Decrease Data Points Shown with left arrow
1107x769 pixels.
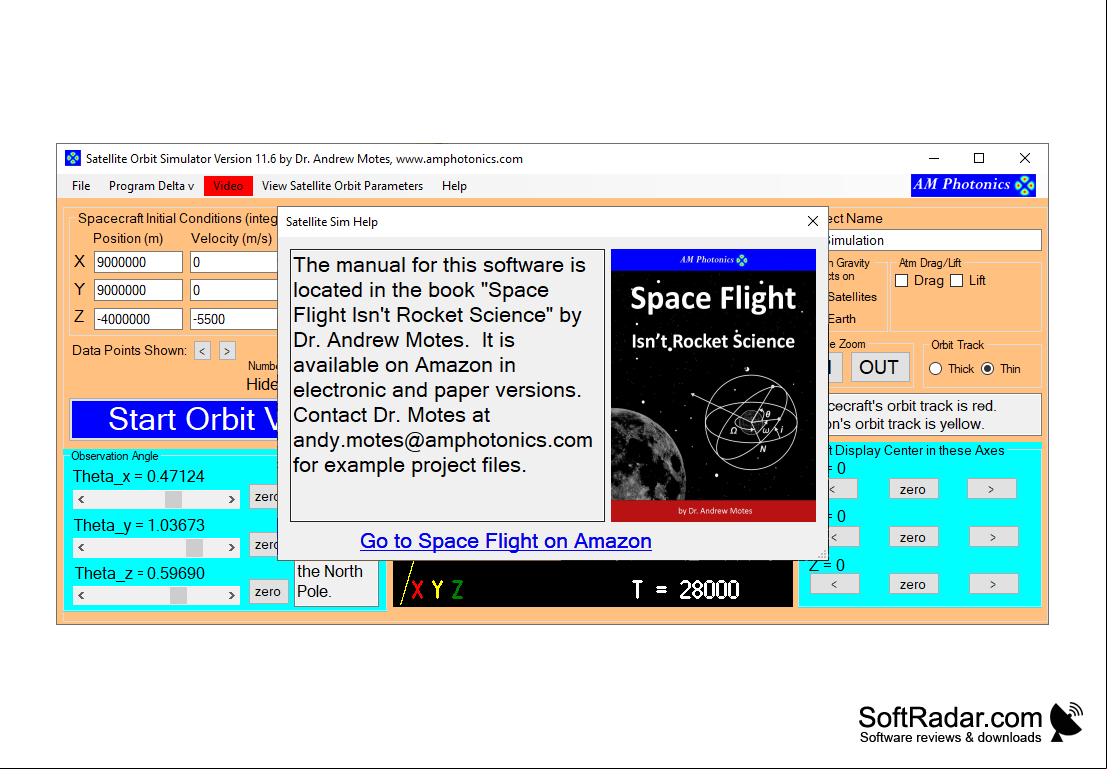[203, 351]
